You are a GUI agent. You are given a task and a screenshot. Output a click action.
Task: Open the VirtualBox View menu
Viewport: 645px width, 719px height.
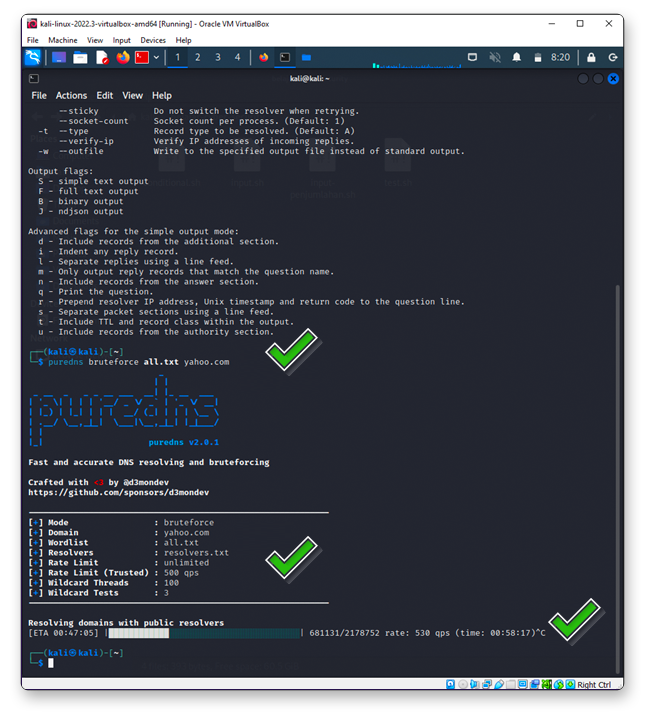click(95, 40)
